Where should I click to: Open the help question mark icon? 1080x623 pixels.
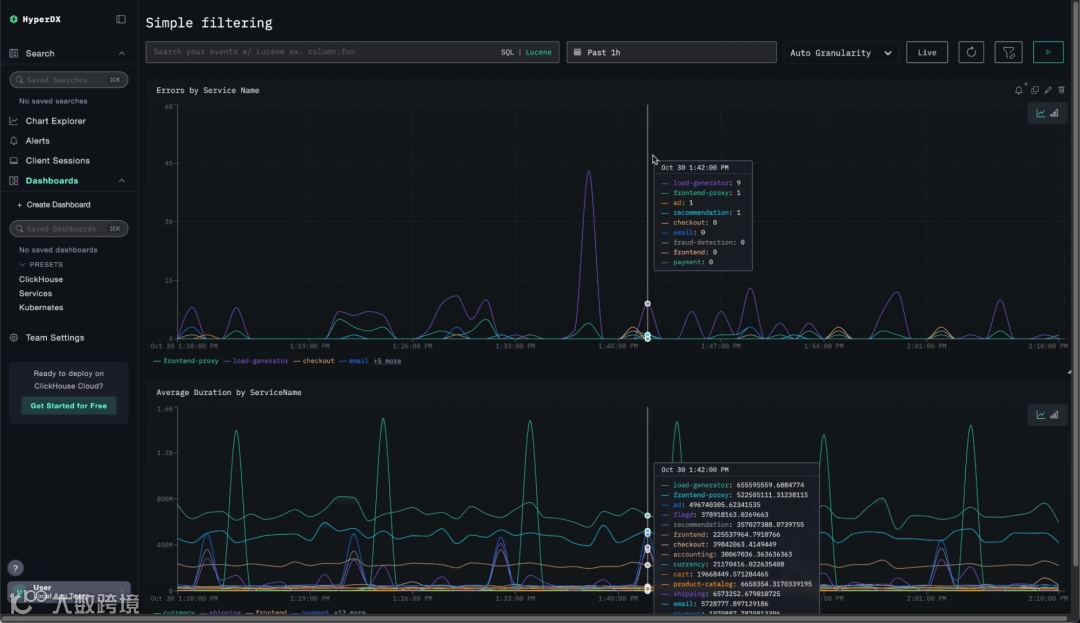pos(15,568)
